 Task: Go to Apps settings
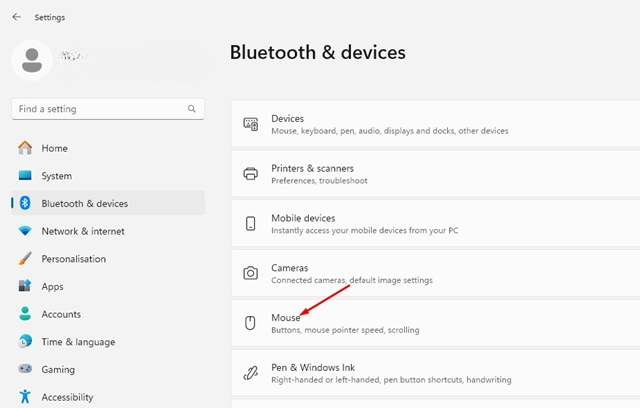click(x=108, y=286)
